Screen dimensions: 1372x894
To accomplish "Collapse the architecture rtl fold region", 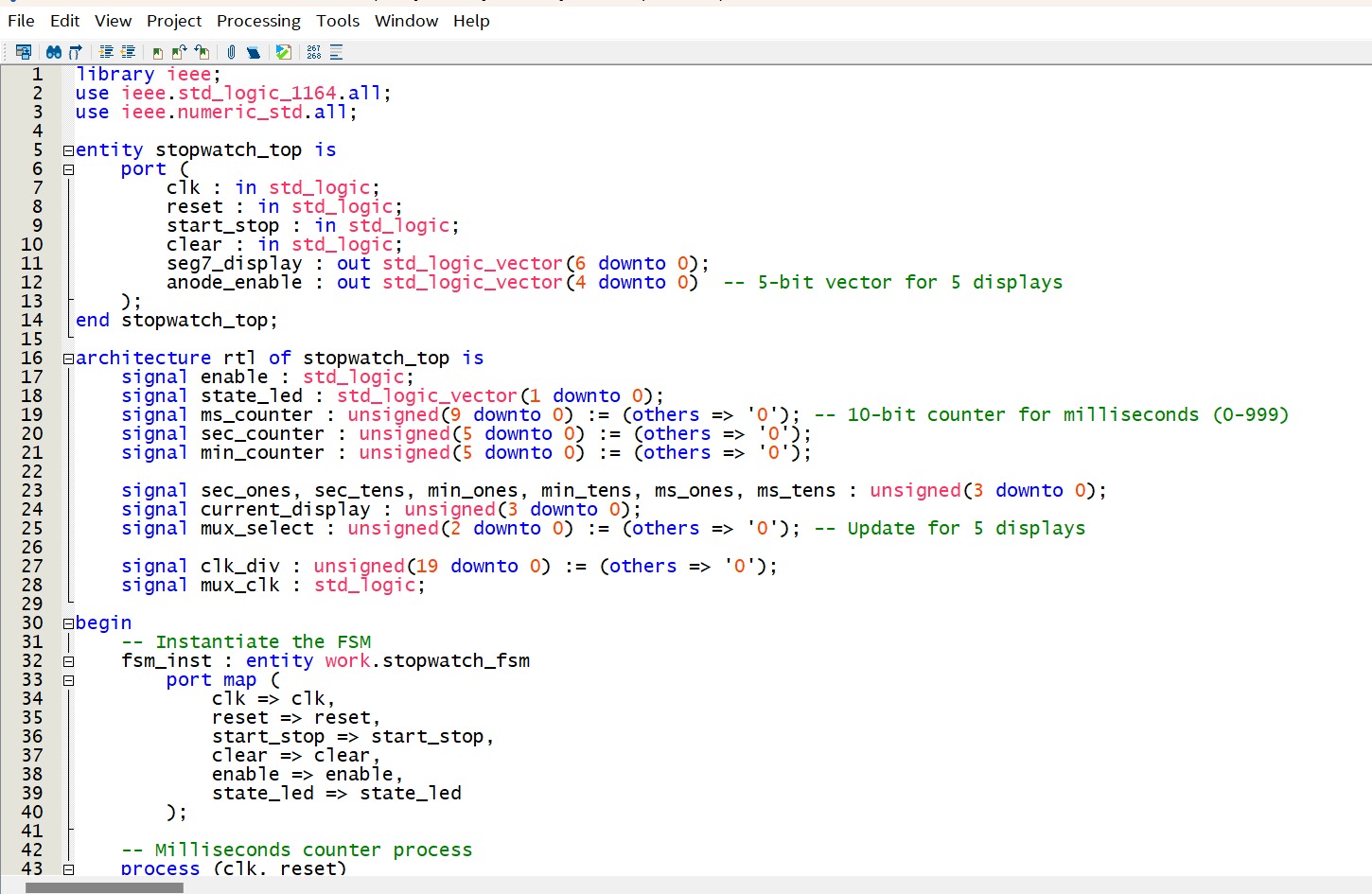I will [66, 358].
